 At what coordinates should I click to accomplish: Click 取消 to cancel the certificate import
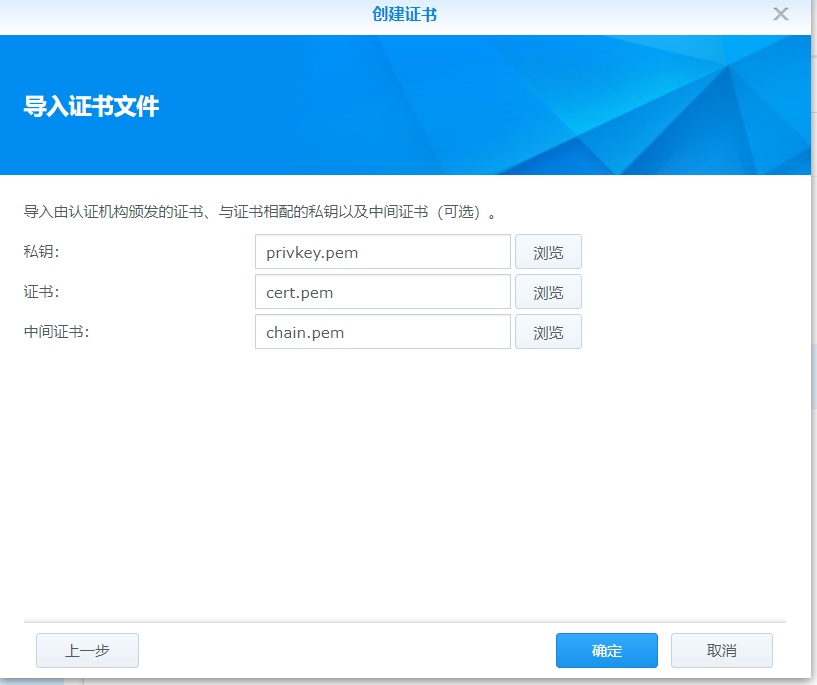pyautogui.click(x=721, y=650)
